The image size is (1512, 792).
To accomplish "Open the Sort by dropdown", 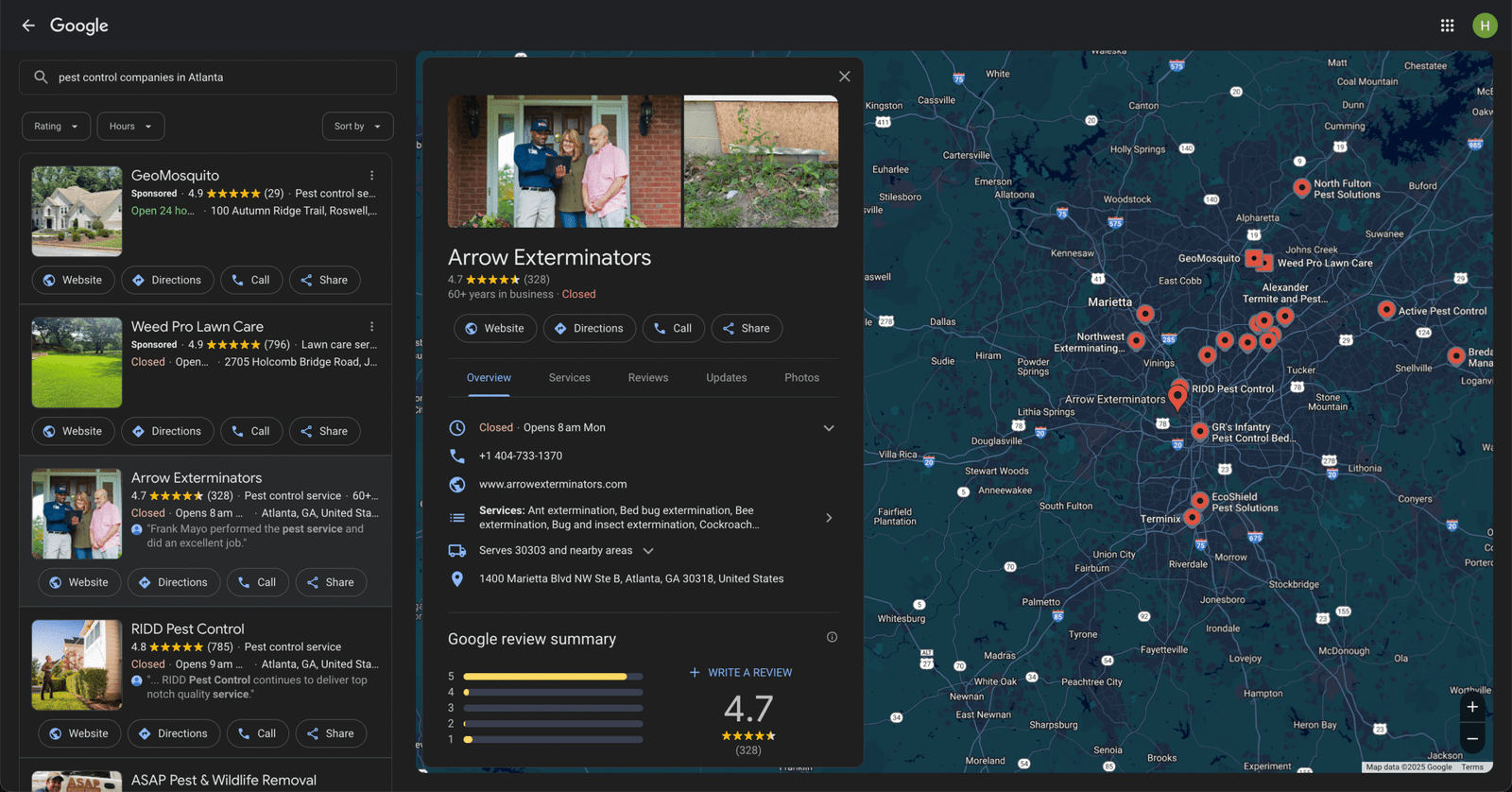I will point(357,127).
